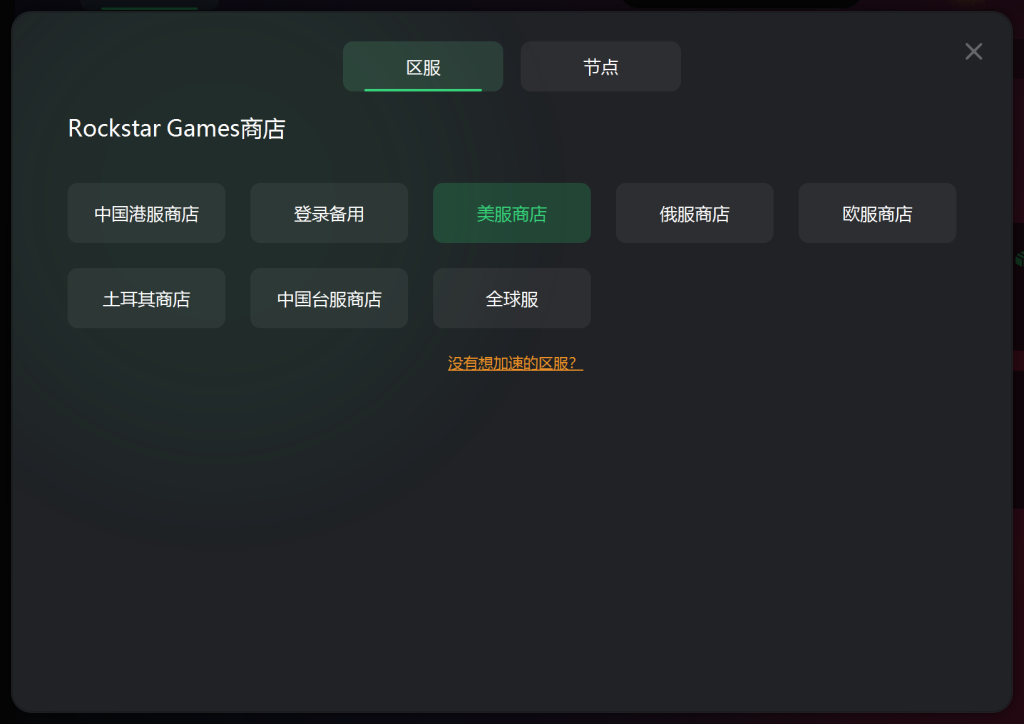
Task: Pick the 俄服商店 region button
Action: 695,213
